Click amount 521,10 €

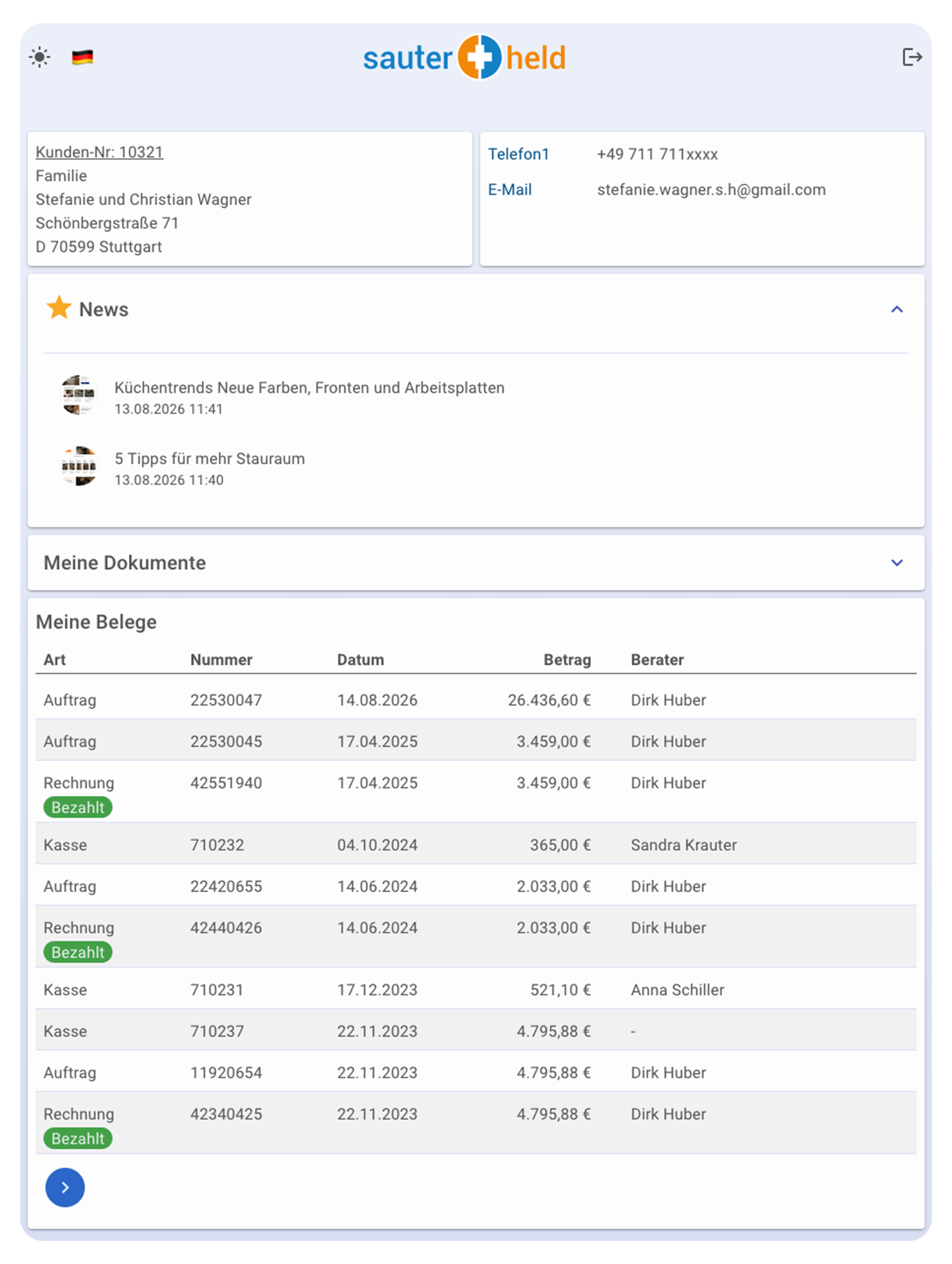(561, 990)
